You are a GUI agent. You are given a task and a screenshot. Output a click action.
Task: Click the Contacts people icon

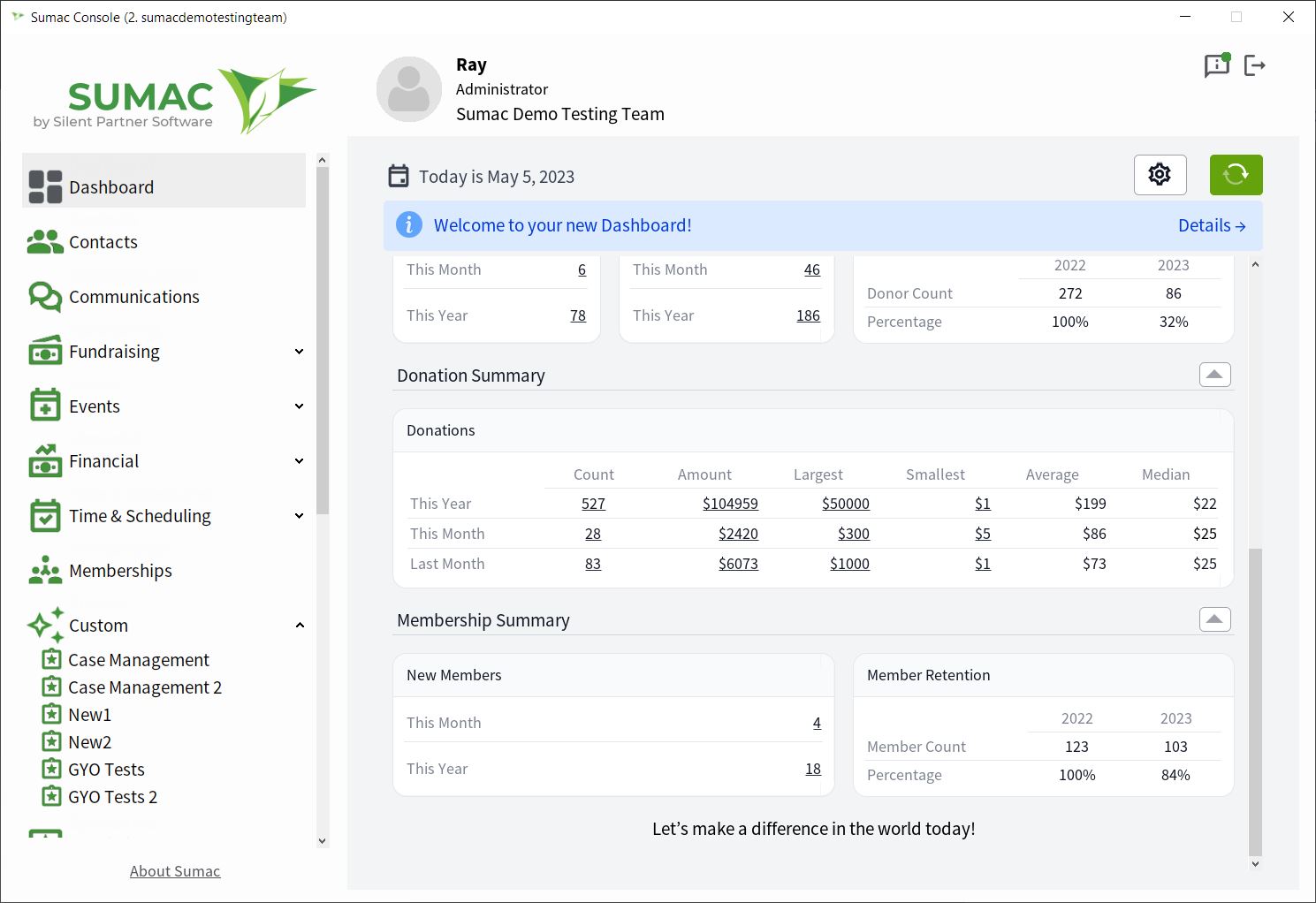pos(45,242)
